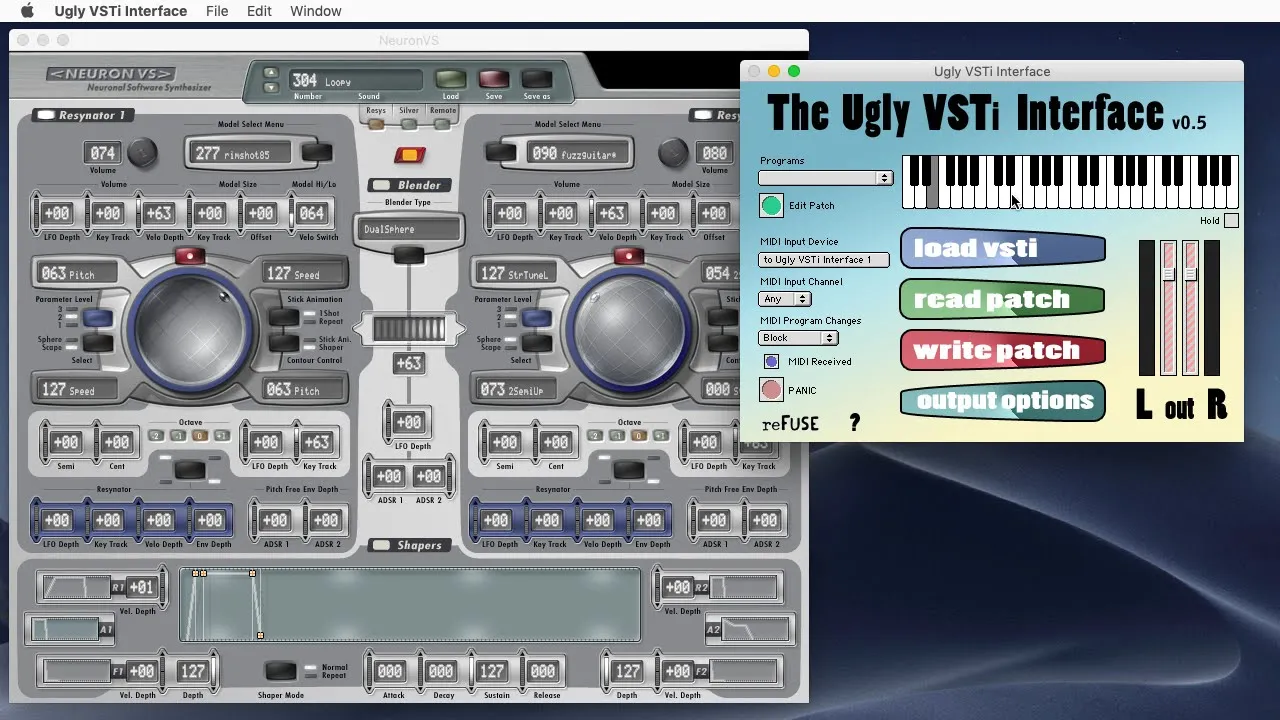This screenshot has height=720, width=1280.
Task: Toggle the Resynator 1 on/off switch
Action: click(x=45, y=115)
